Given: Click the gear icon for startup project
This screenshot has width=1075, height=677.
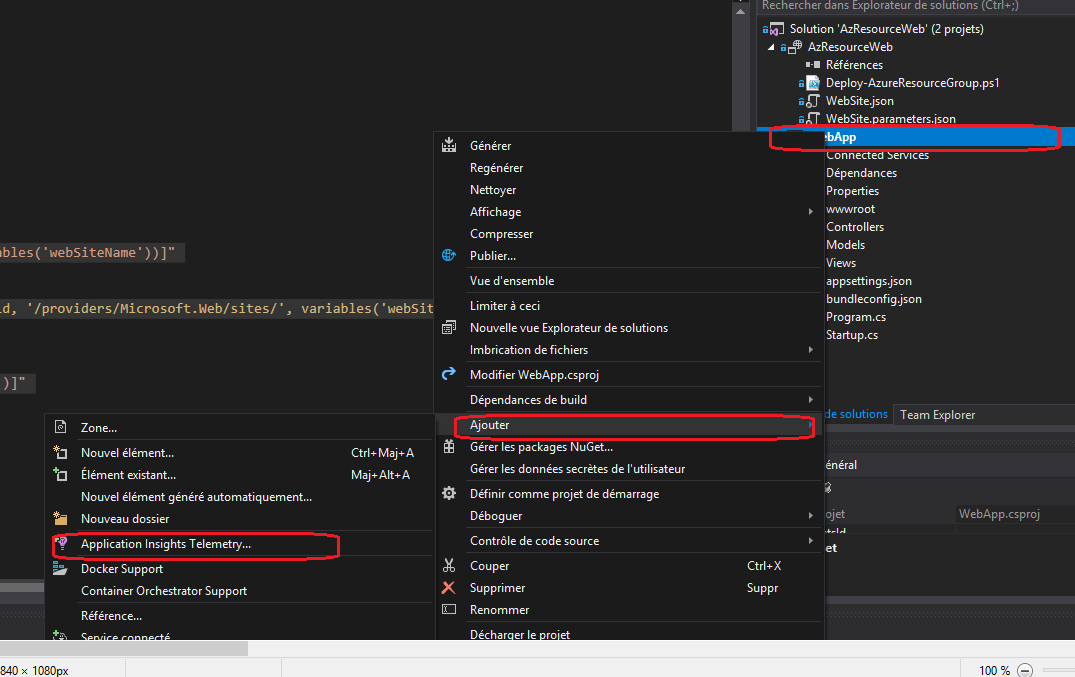Looking at the screenshot, I should (x=449, y=493).
